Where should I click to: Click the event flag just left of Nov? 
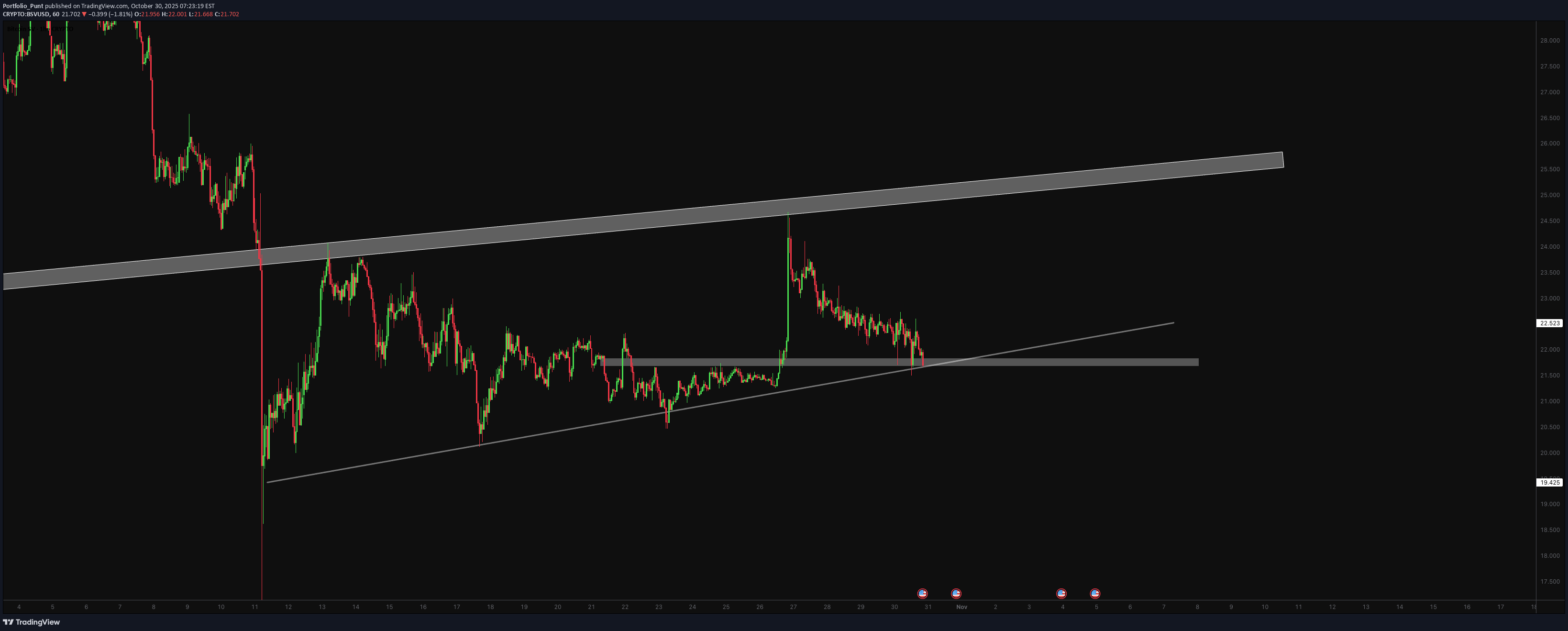tap(956, 593)
